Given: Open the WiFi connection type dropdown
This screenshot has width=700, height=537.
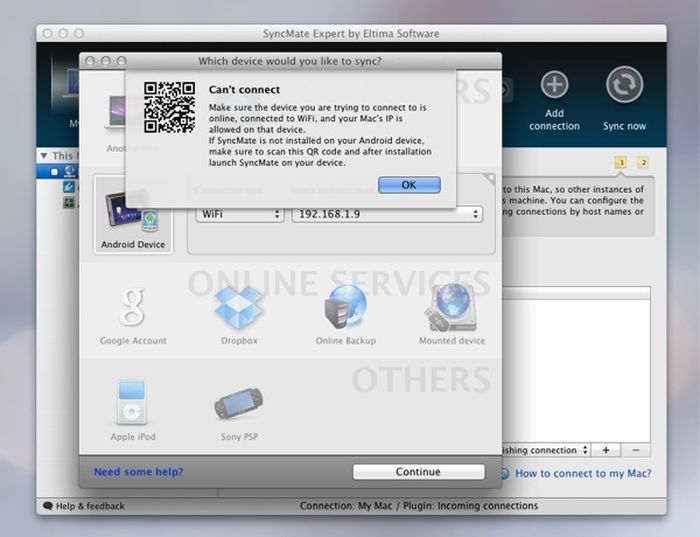Looking at the screenshot, I should tap(240, 214).
